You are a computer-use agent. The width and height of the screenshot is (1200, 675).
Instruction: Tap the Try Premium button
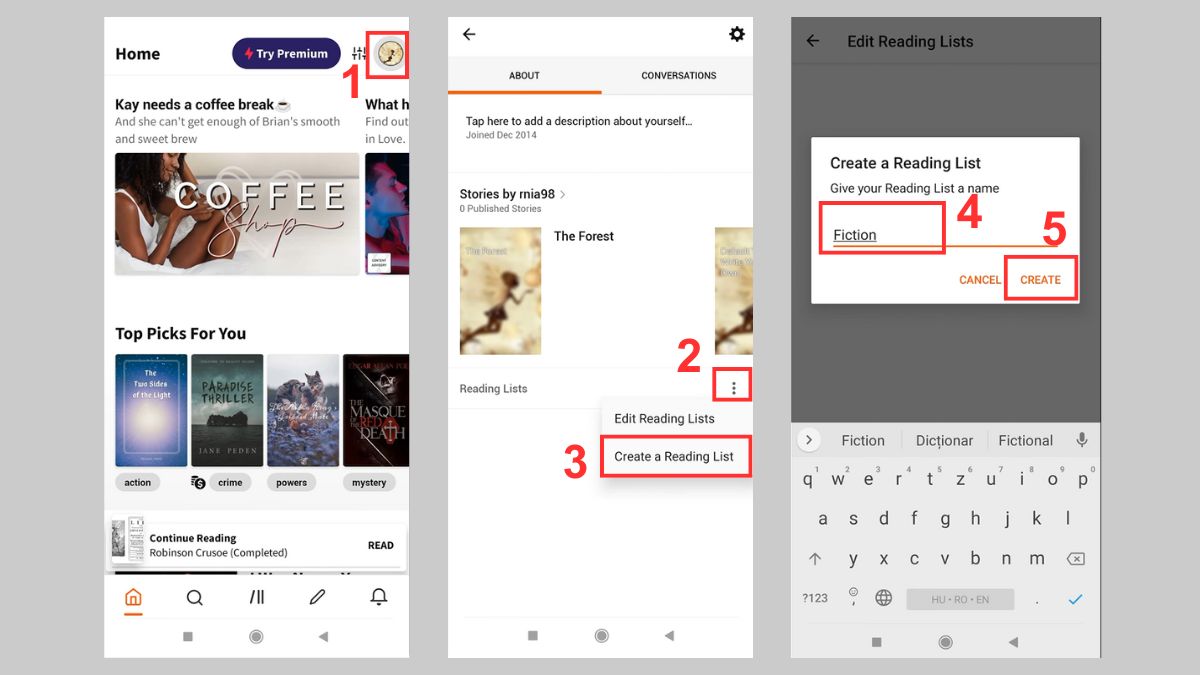tap(286, 53)
